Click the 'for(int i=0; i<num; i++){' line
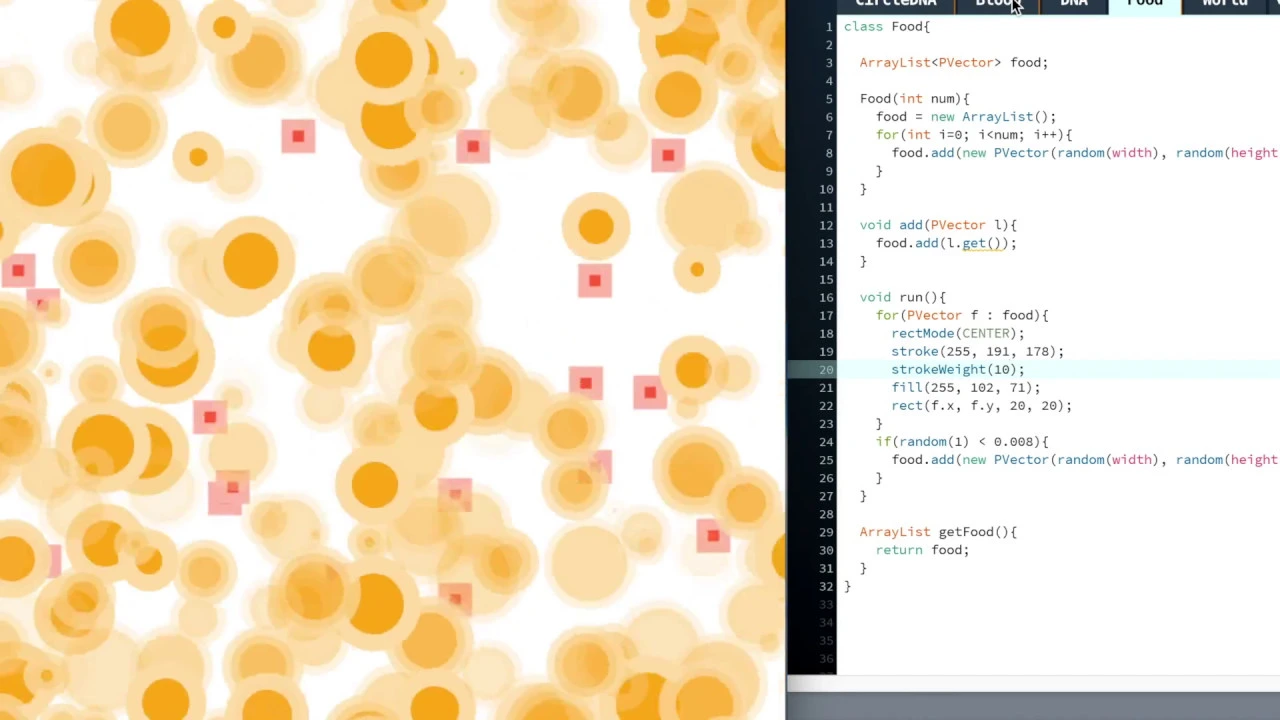 [973, 134]
